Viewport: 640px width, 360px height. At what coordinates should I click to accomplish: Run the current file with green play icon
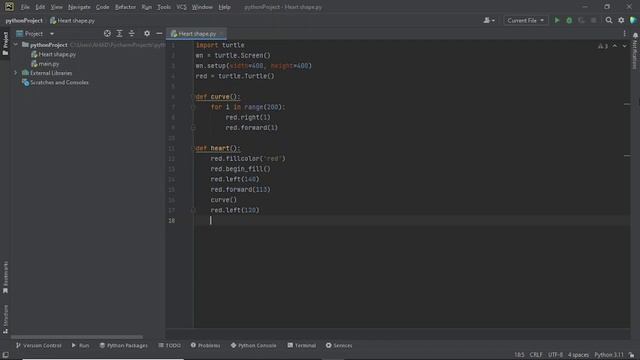pyautogui.click(x=557, y=20)
